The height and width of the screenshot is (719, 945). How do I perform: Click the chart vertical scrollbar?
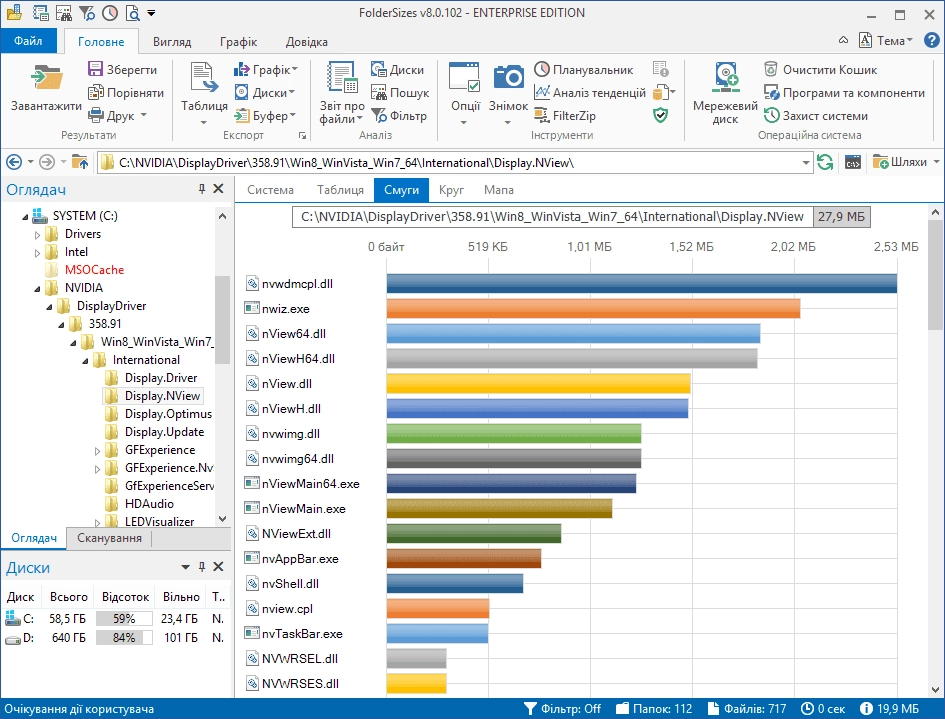pyautogui.click(x=935, y=277)
